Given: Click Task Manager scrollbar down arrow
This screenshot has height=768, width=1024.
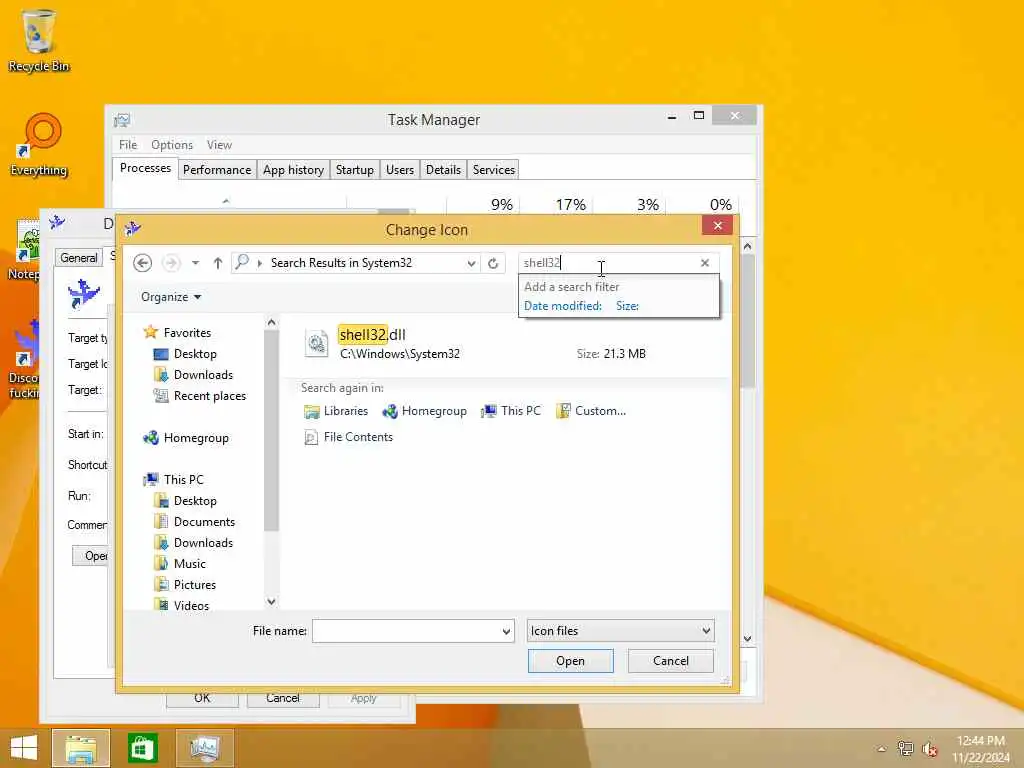Looking at the screenshot, I should (748, 639).
